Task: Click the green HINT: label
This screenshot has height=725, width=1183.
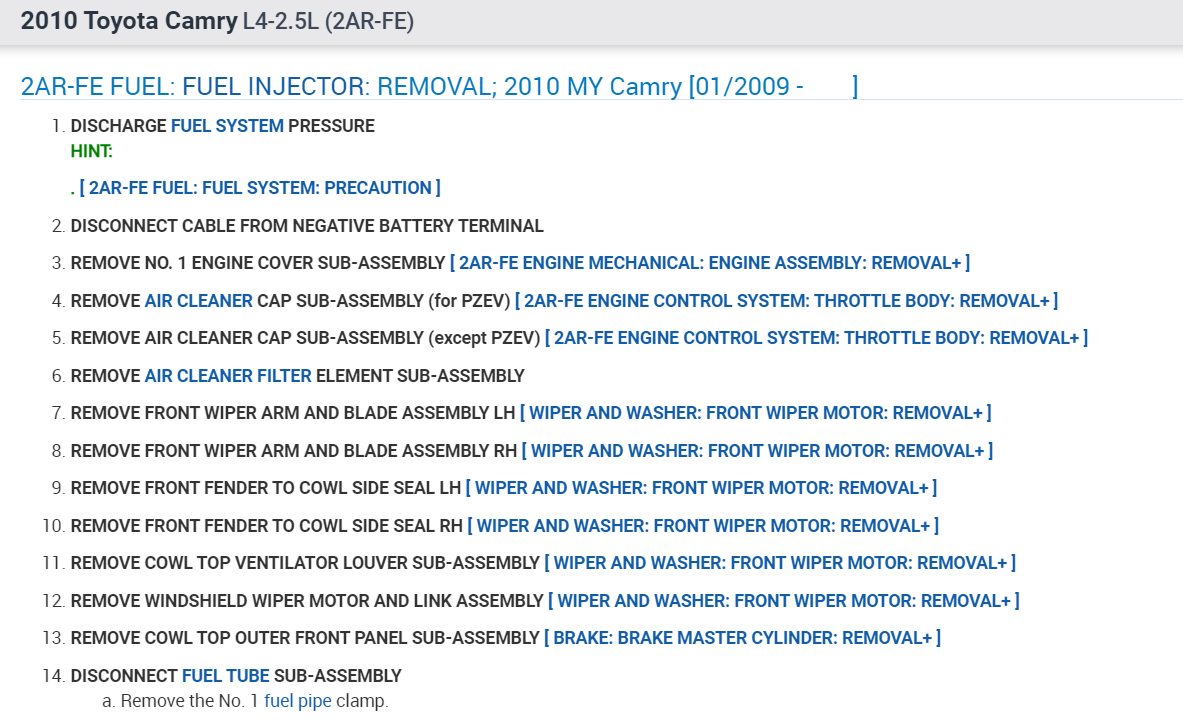Action: [x=91, y=152]
